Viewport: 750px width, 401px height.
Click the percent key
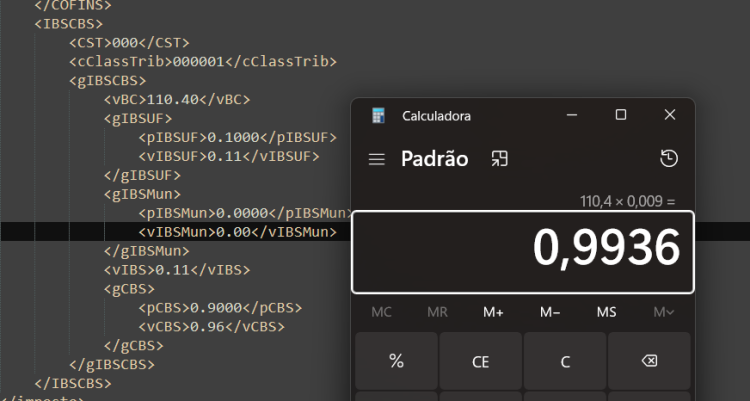click(x=397, y=361)
